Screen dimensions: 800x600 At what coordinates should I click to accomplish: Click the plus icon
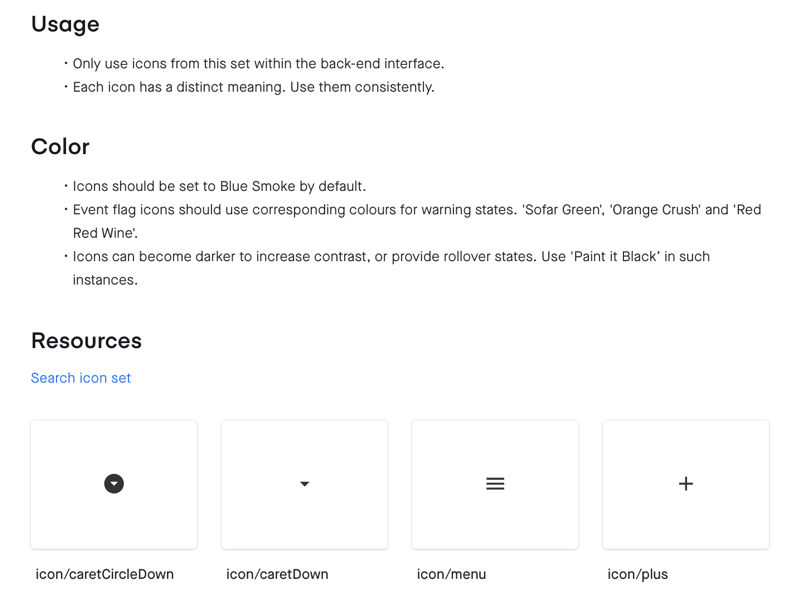[686, 484]
